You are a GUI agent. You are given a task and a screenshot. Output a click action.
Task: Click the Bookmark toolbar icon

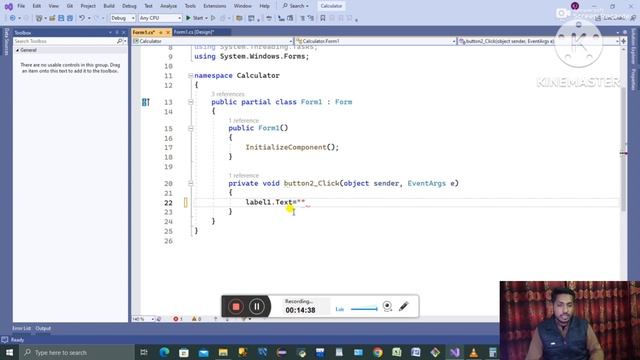pyautogui.click(x=322, y=18)
